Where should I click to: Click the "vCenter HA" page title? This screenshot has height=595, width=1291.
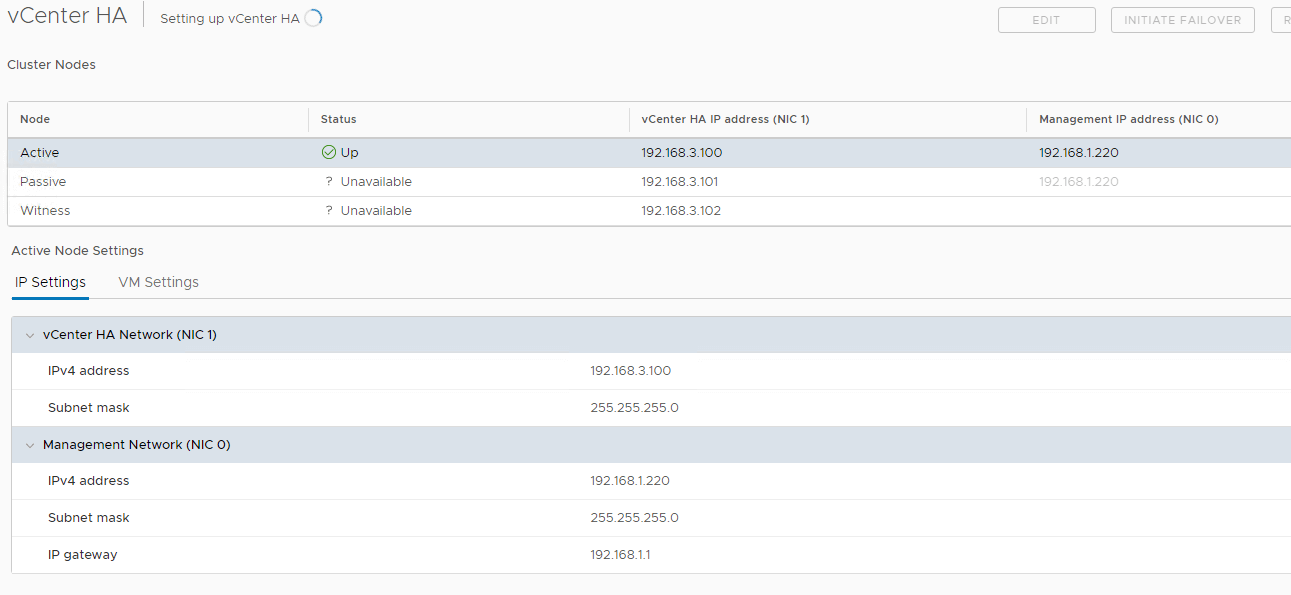[x=67, y=17]
